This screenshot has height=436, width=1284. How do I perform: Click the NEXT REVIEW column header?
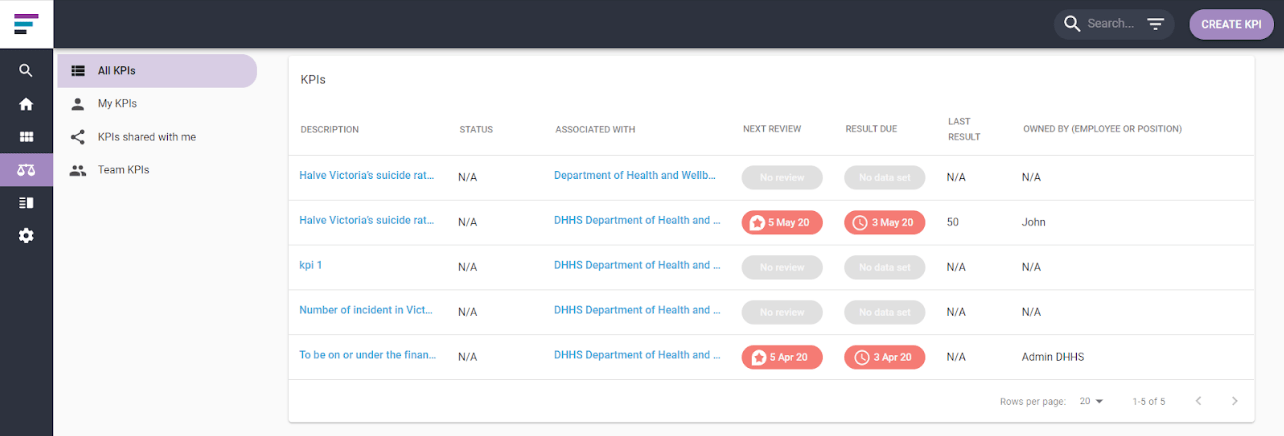pyautogui.click(x=772, y=130)
